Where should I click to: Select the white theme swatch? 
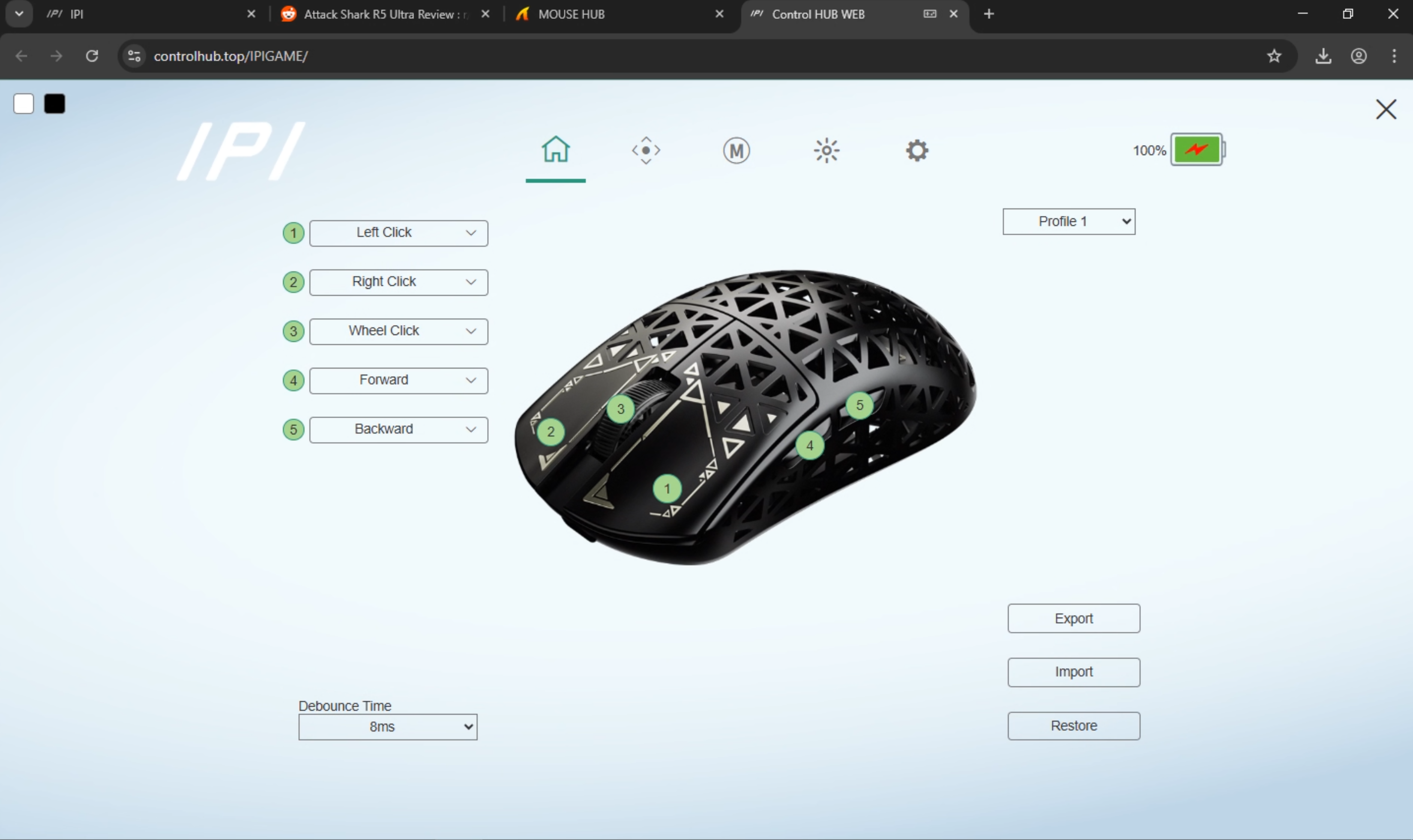tap(24, 104)
